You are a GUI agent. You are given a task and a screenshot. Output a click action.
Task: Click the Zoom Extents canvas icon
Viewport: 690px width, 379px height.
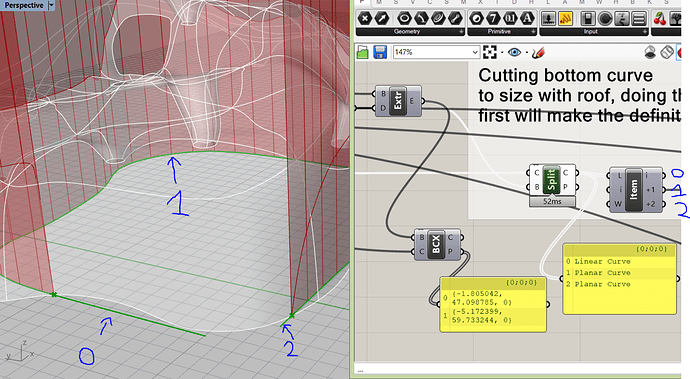point(490,52)
